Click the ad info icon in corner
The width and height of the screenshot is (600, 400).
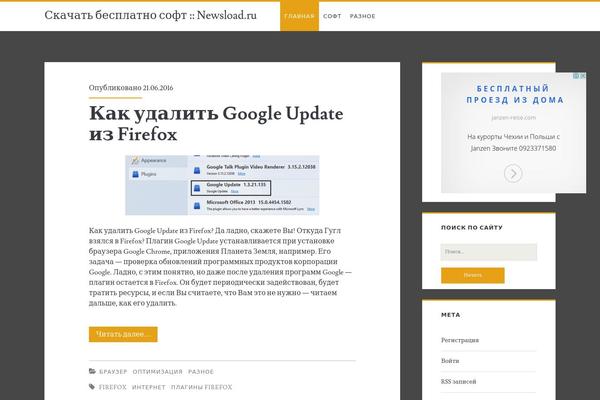point(576,76)
